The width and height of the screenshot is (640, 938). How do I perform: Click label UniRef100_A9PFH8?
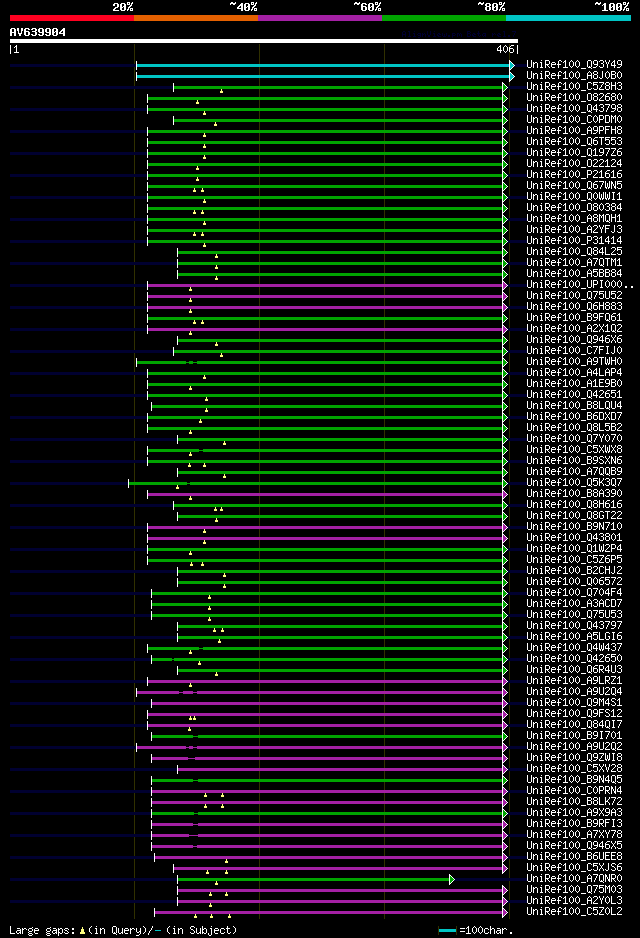(574, 130)
